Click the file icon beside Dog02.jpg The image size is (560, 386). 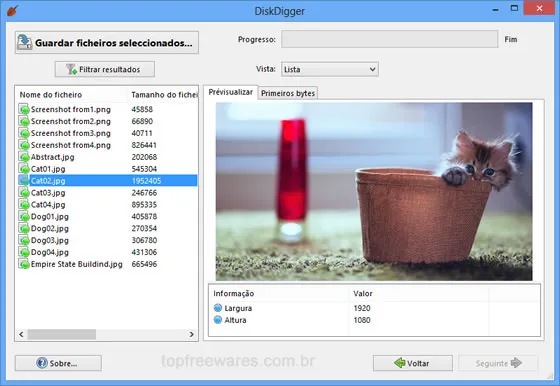[24, 228]
